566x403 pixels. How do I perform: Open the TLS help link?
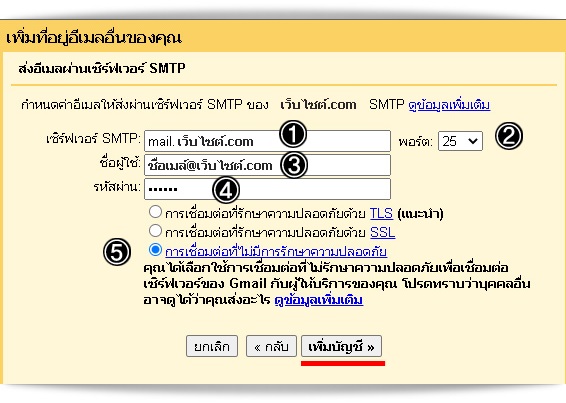click(381, 213)
